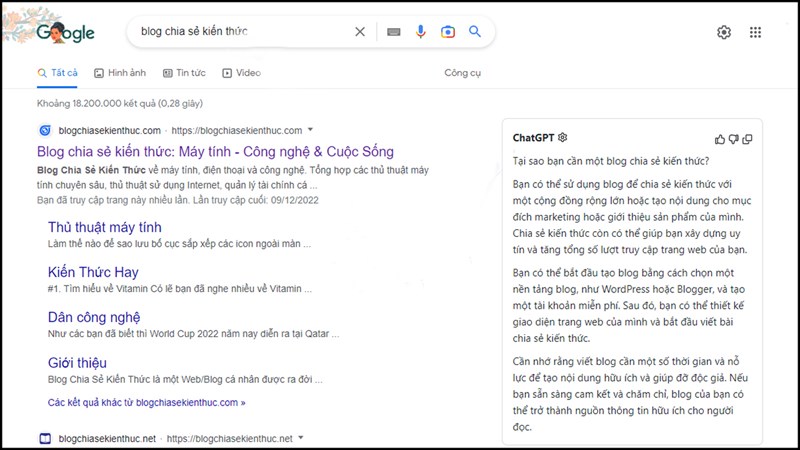Viewport: 800px width, 450px height.
Task: Clear the search box with X
Action: (x=360, y=32)
